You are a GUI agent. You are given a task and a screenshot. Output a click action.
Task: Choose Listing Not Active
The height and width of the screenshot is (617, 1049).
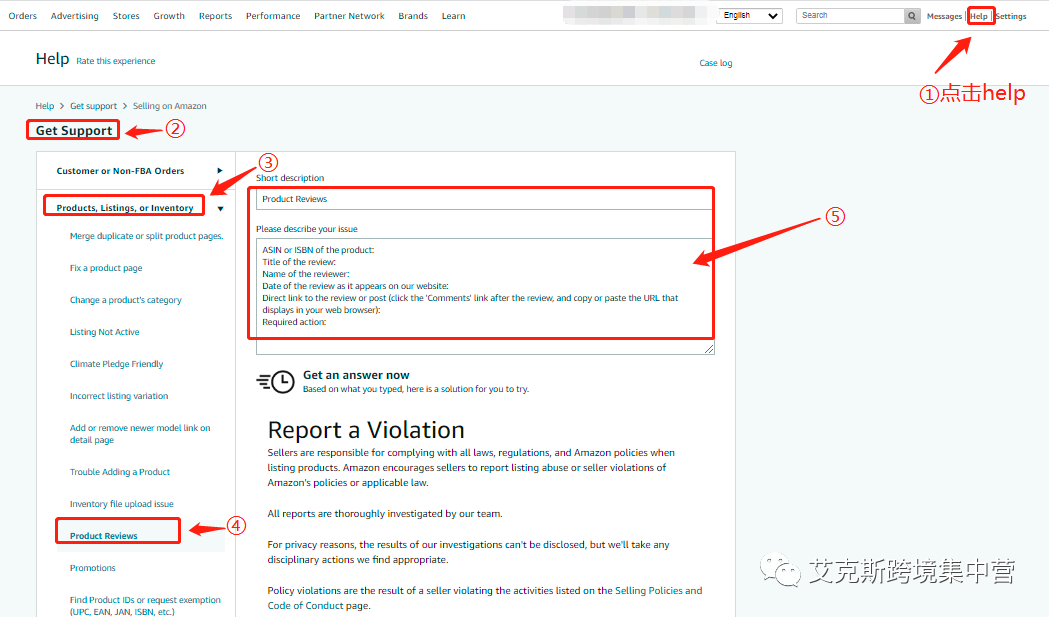(104, 332)
